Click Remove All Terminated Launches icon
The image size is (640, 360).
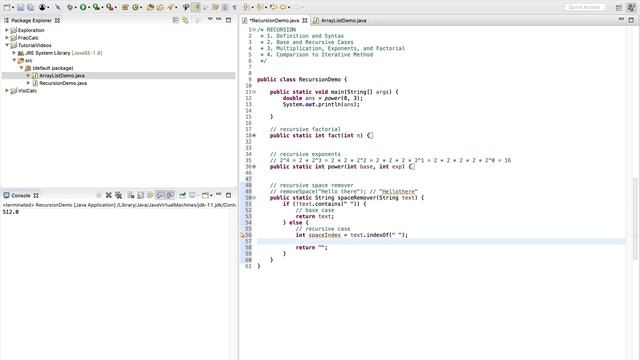click(x=118, y=195)
